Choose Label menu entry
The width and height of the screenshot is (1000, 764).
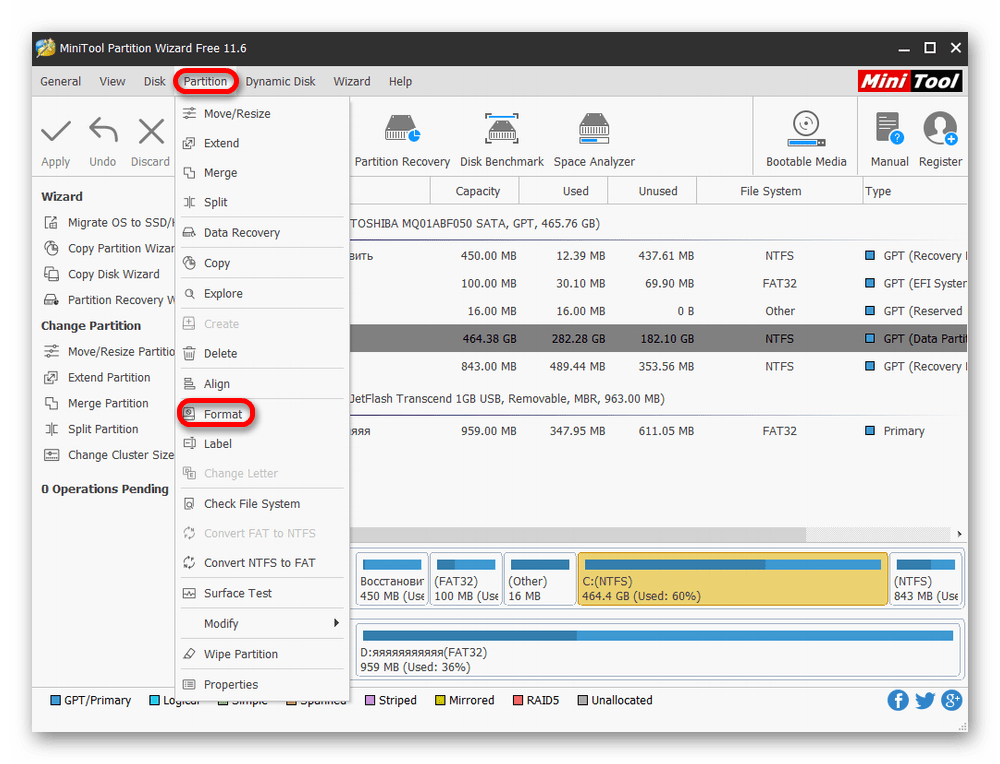pyautogui.click(x=262, y=444)
